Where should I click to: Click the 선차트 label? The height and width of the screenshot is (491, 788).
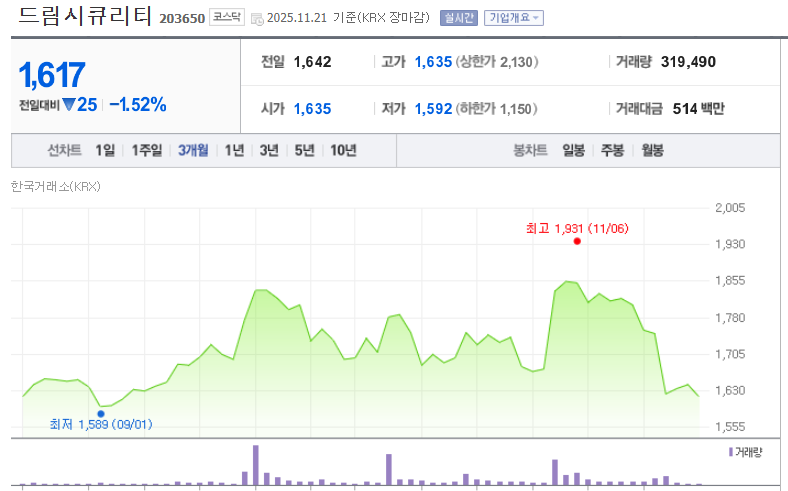point(64,150)
